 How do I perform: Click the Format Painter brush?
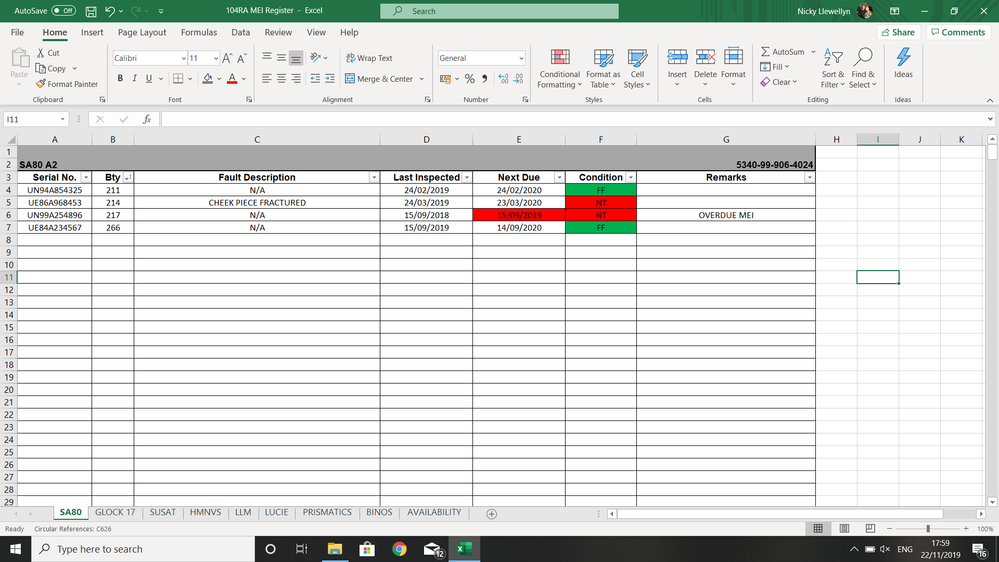41,84
